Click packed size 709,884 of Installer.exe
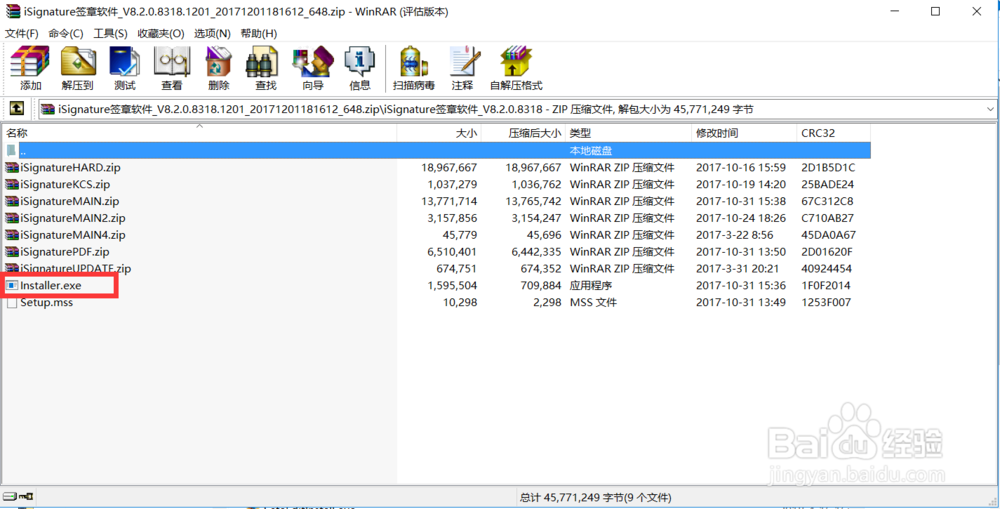This screenshot has width=1000, height=509. coord(540,286)
